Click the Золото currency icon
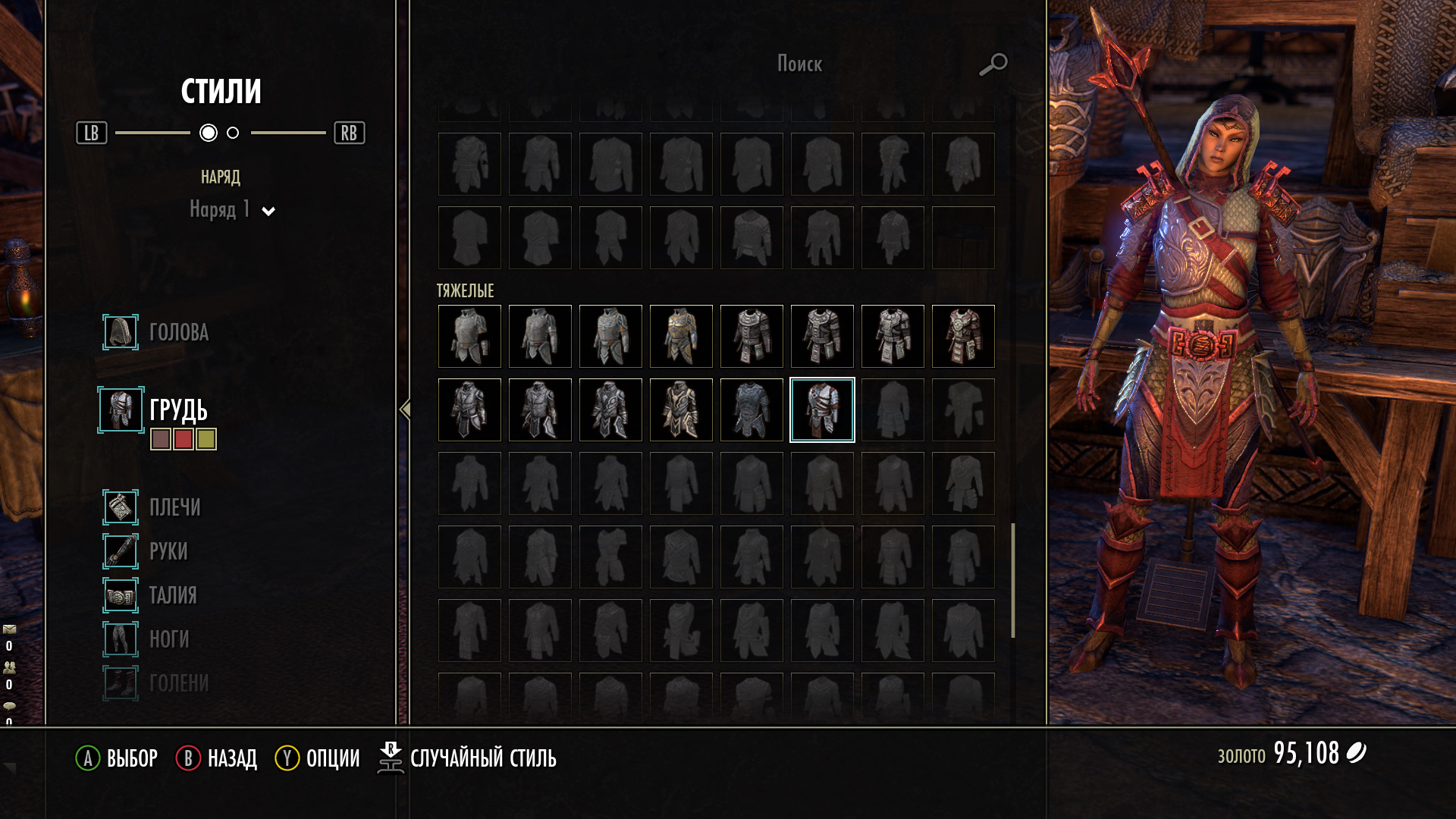Screen dimensions: 1456x819 pos(1356,753)
